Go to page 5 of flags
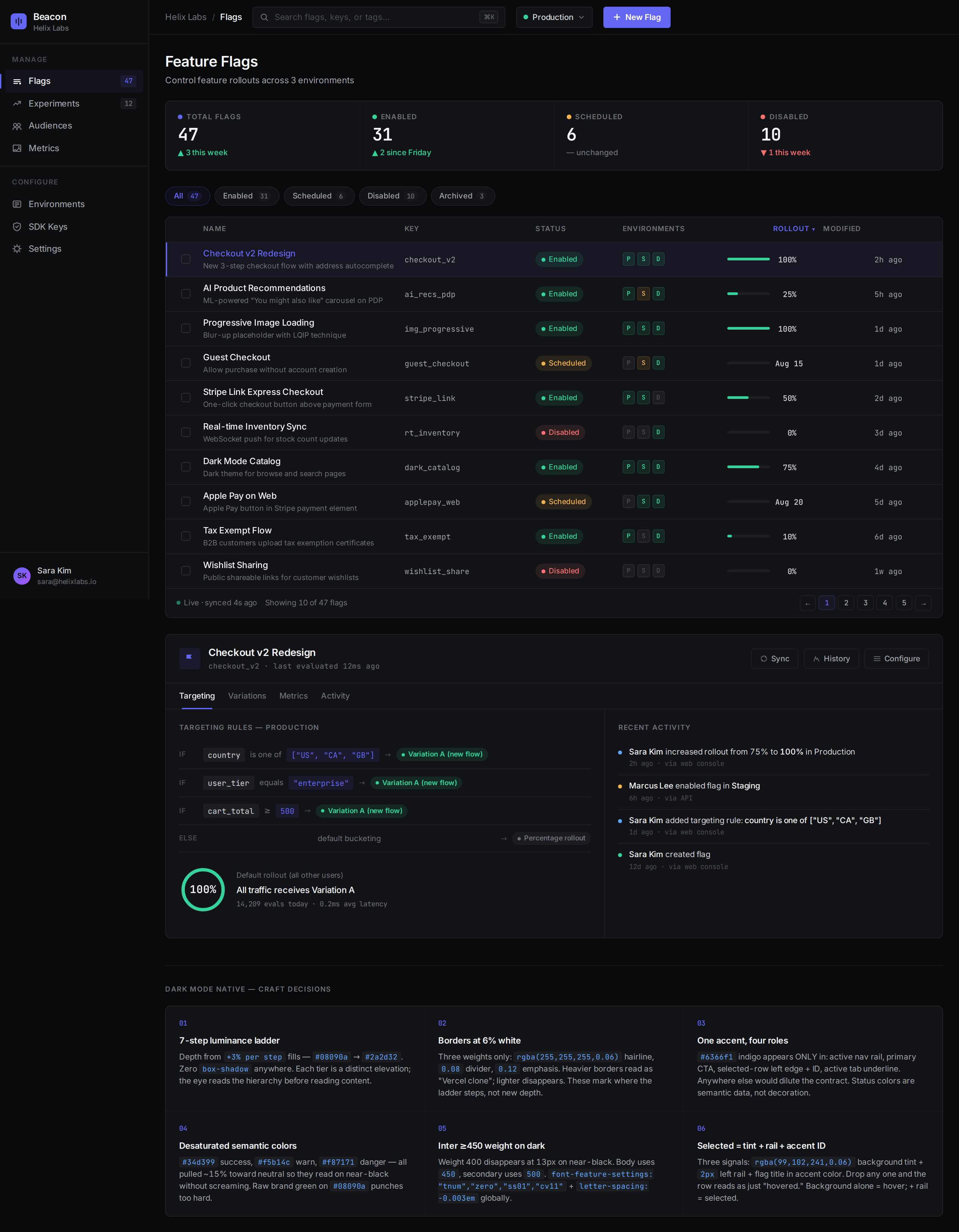Image resolution: width=959 pixels, height=1232 pixels. pyautogui.click(x=904, y=603)
